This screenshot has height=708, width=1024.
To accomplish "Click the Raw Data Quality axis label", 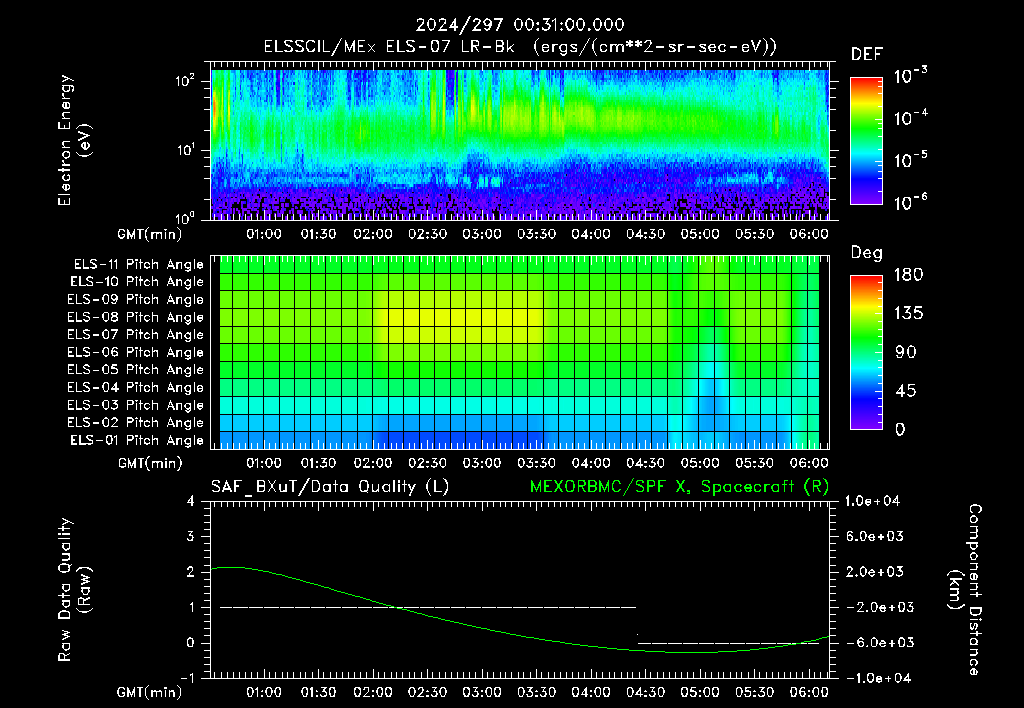I will point(73,590).
